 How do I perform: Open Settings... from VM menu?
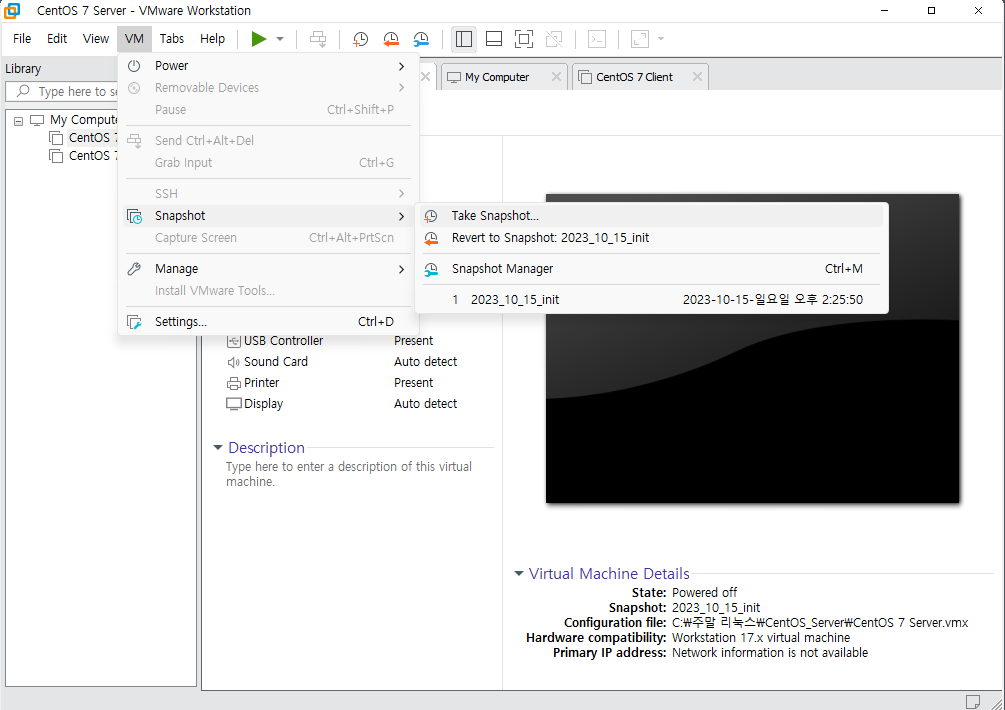[x=268, y=322]
